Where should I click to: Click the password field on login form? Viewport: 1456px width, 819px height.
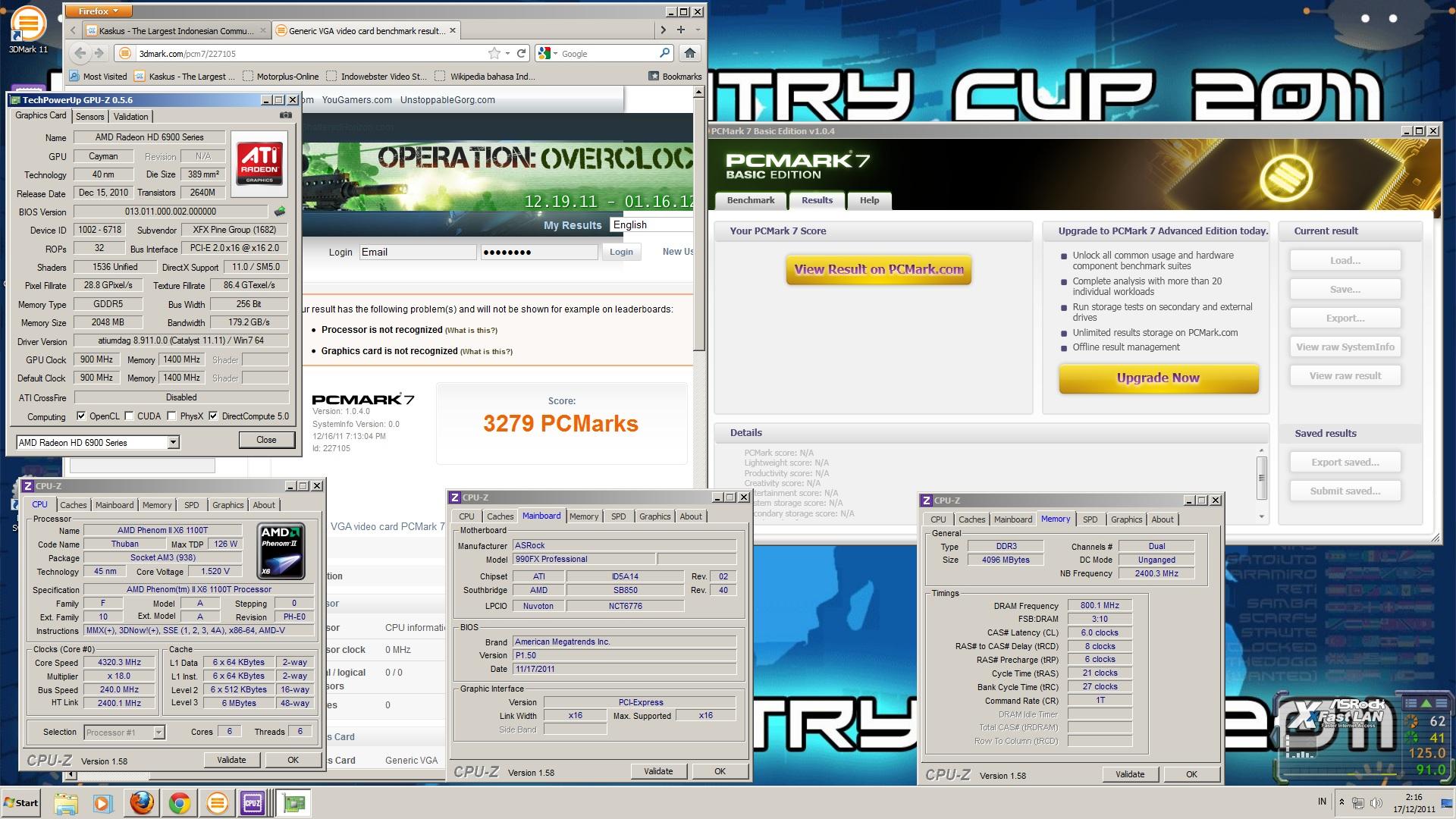pyautogui.click(x=539, y=252)
